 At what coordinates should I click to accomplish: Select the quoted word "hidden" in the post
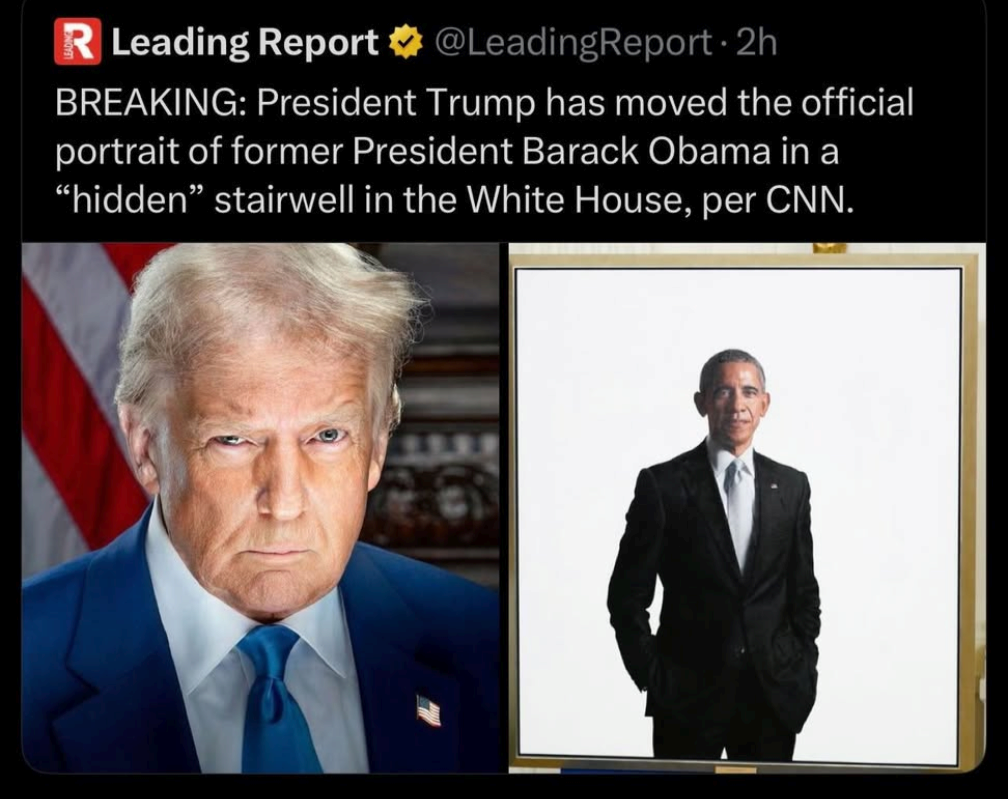click(129, 201)
